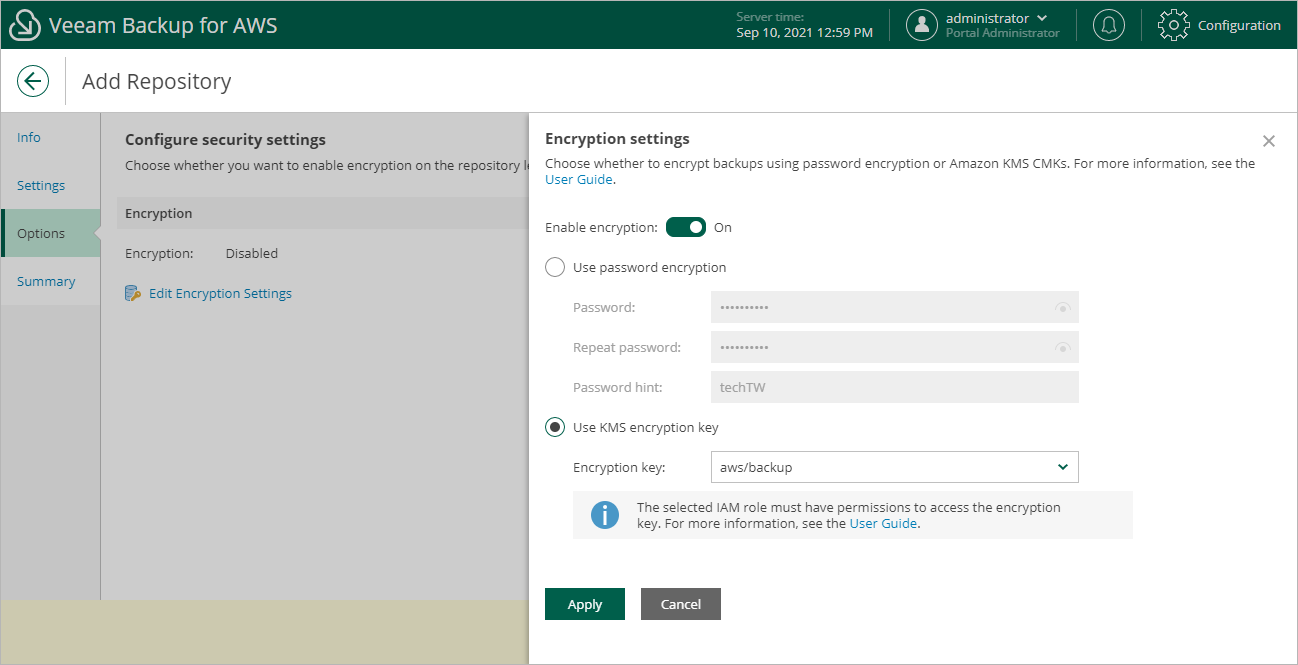Show the Password field eye icon
The image size is (1298, 665).
click(1062, 308)
